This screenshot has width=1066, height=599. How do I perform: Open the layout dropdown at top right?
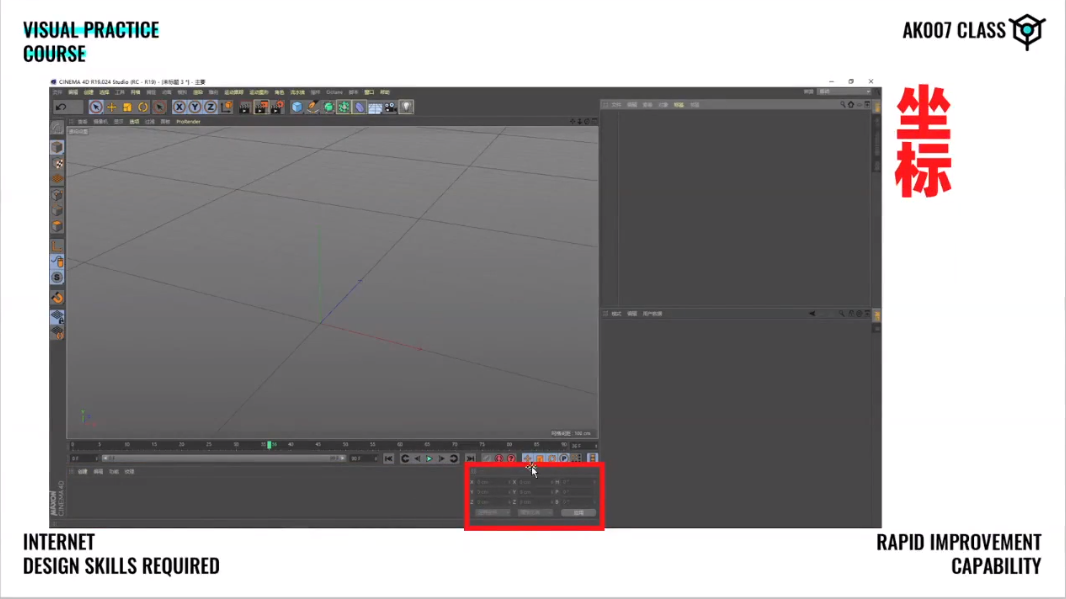(844, 92)
